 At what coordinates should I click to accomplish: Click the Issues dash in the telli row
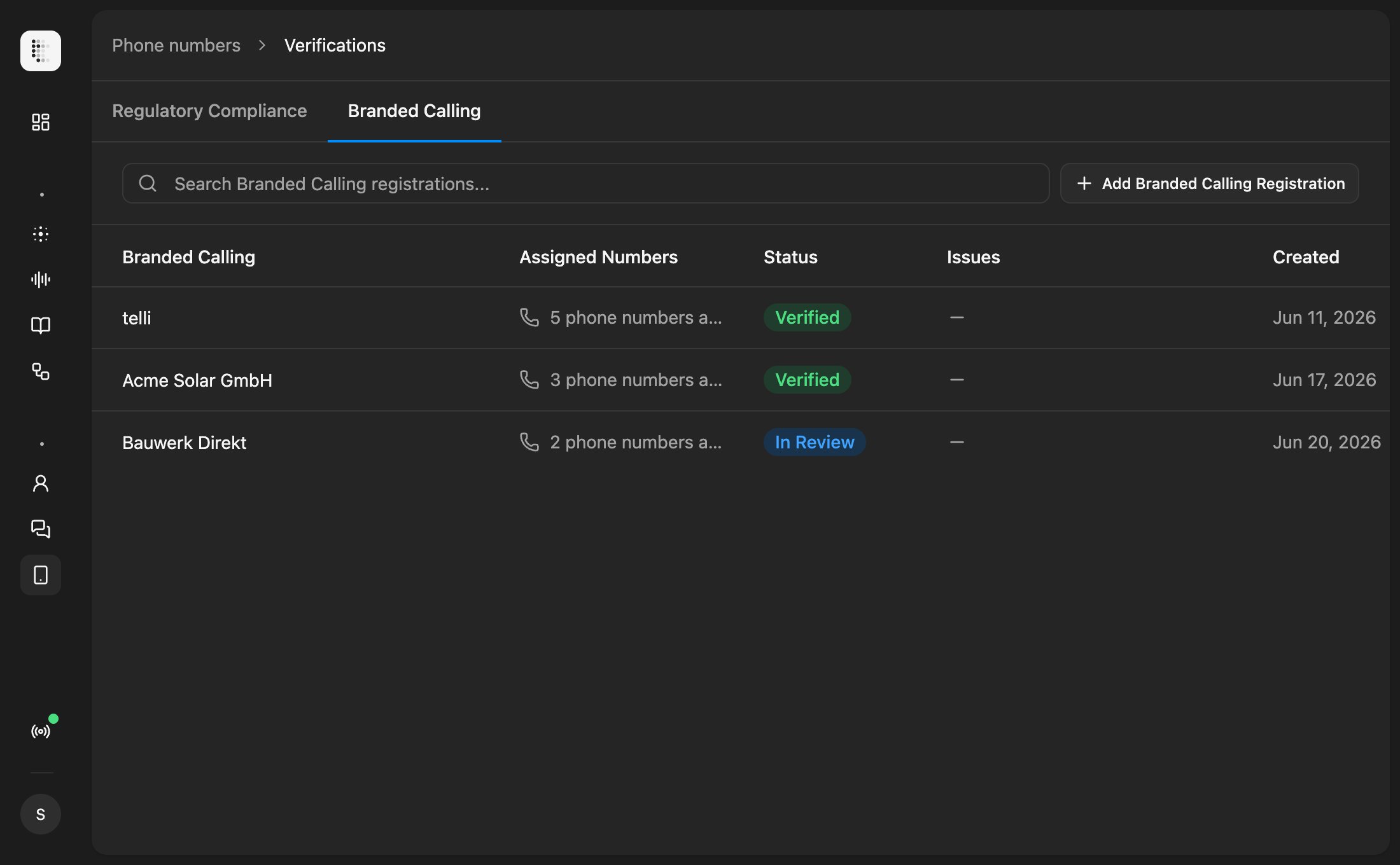click(x=956, y=317)
